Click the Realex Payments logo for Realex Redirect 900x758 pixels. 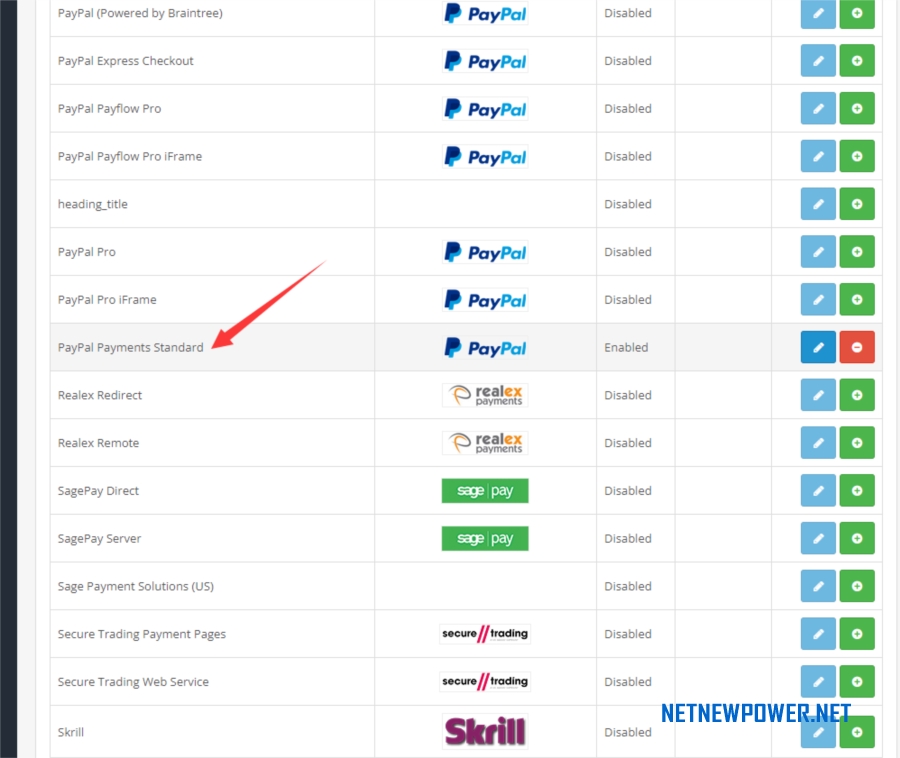click(485, 395)
